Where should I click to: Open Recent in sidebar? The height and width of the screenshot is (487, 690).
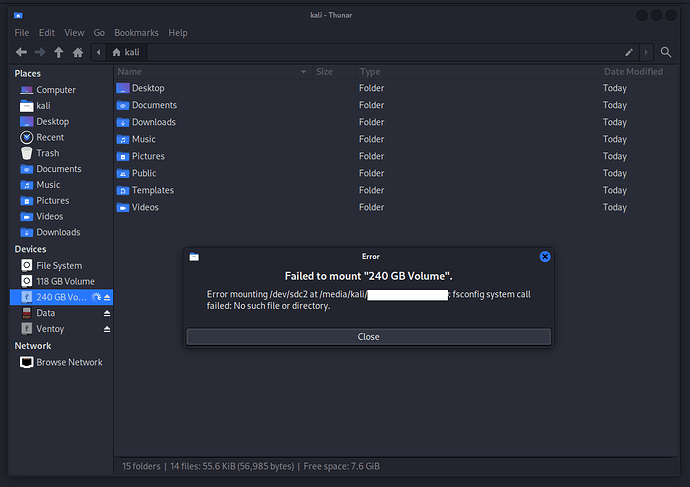click(62, 137)
